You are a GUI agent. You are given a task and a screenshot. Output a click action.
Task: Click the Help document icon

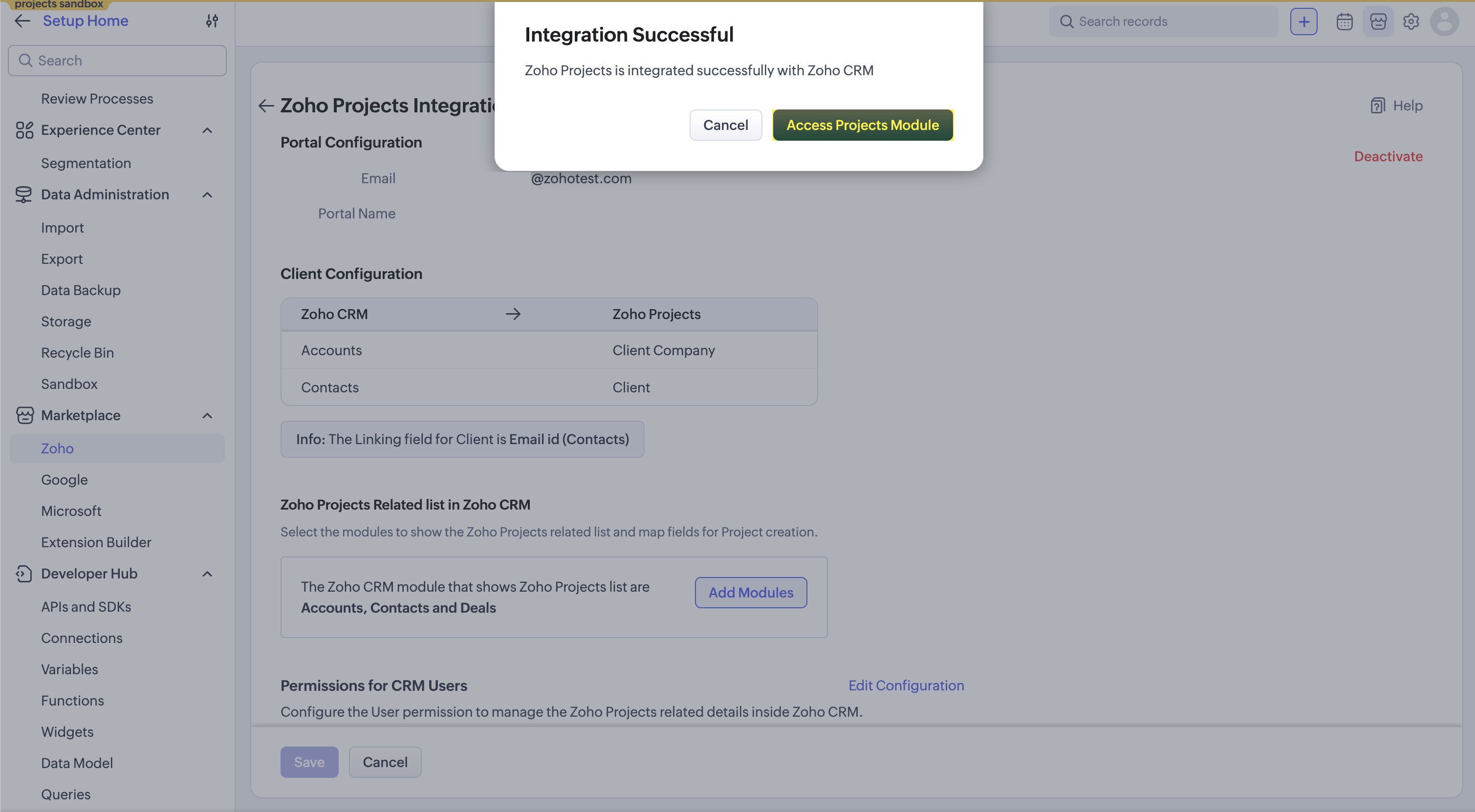click(1378, 106)
